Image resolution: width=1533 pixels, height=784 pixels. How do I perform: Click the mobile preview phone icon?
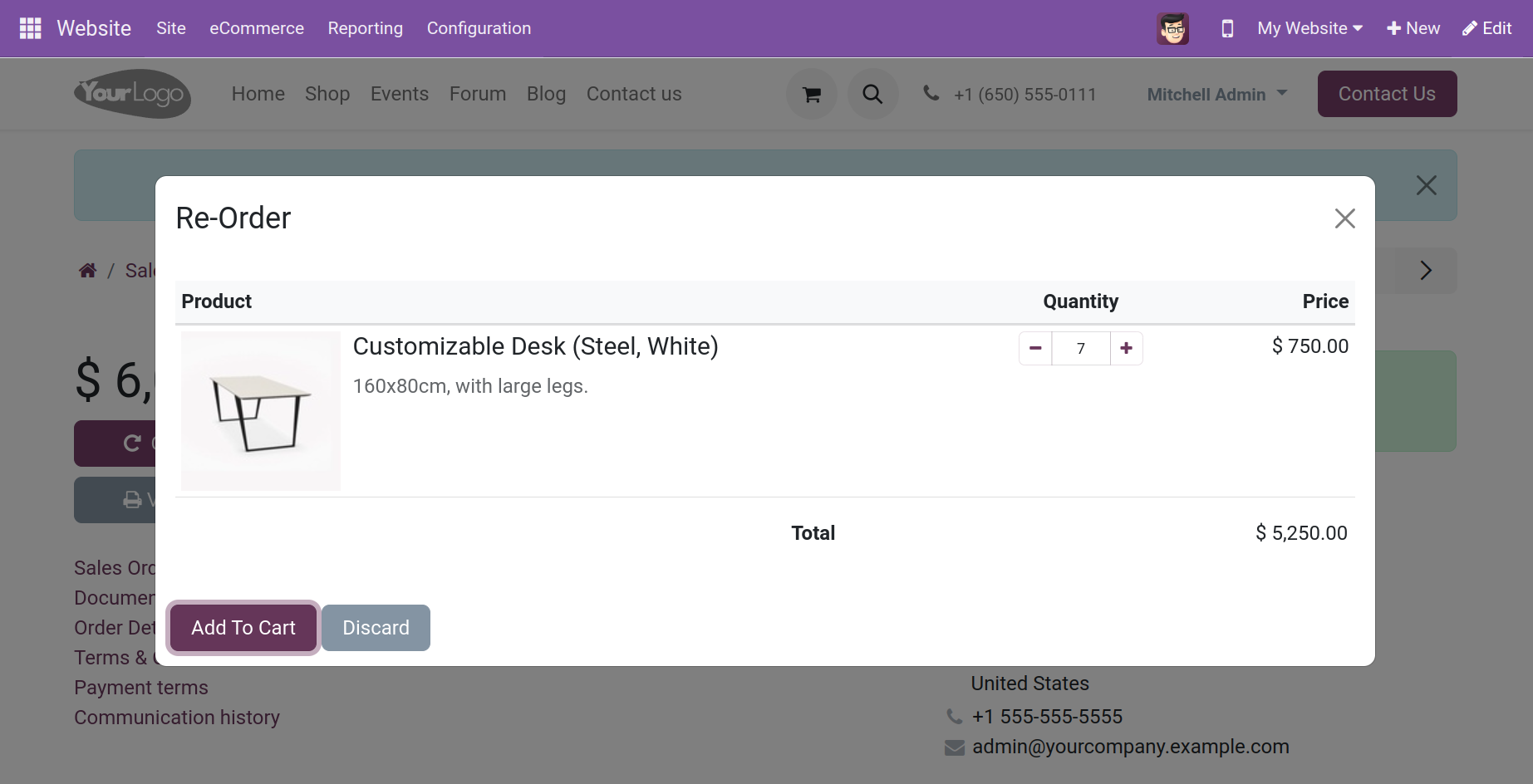pyautogui.click(x=1226, y=28)
